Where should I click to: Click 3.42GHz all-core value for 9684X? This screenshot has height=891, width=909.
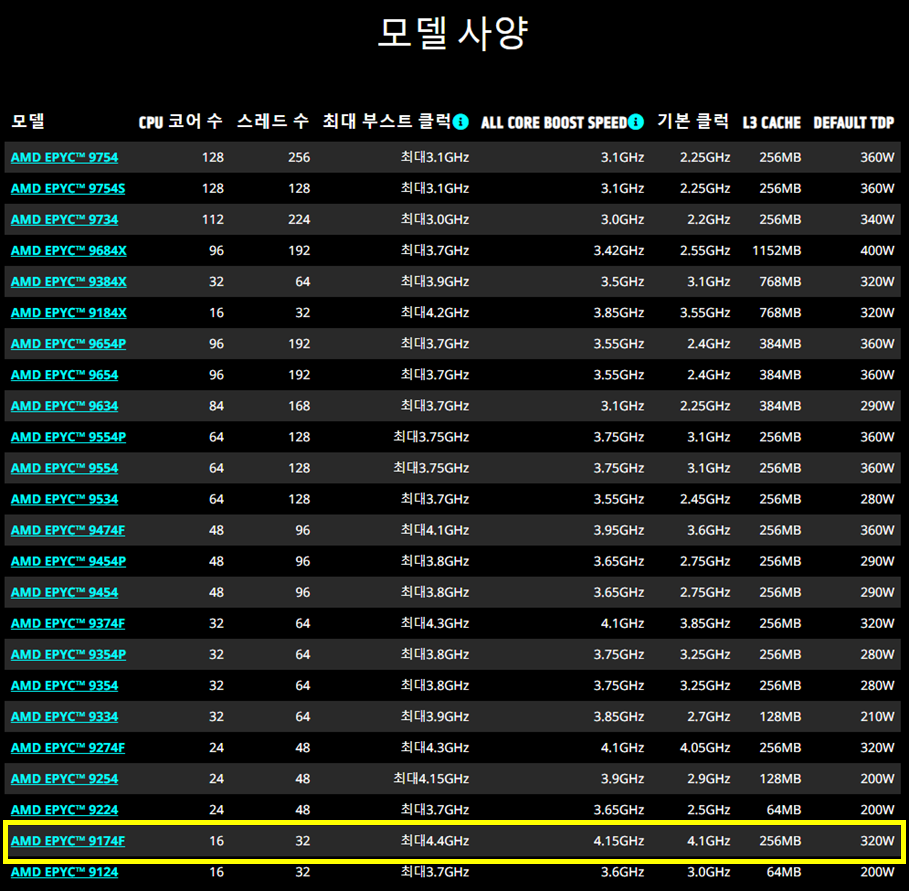point(619,250)
